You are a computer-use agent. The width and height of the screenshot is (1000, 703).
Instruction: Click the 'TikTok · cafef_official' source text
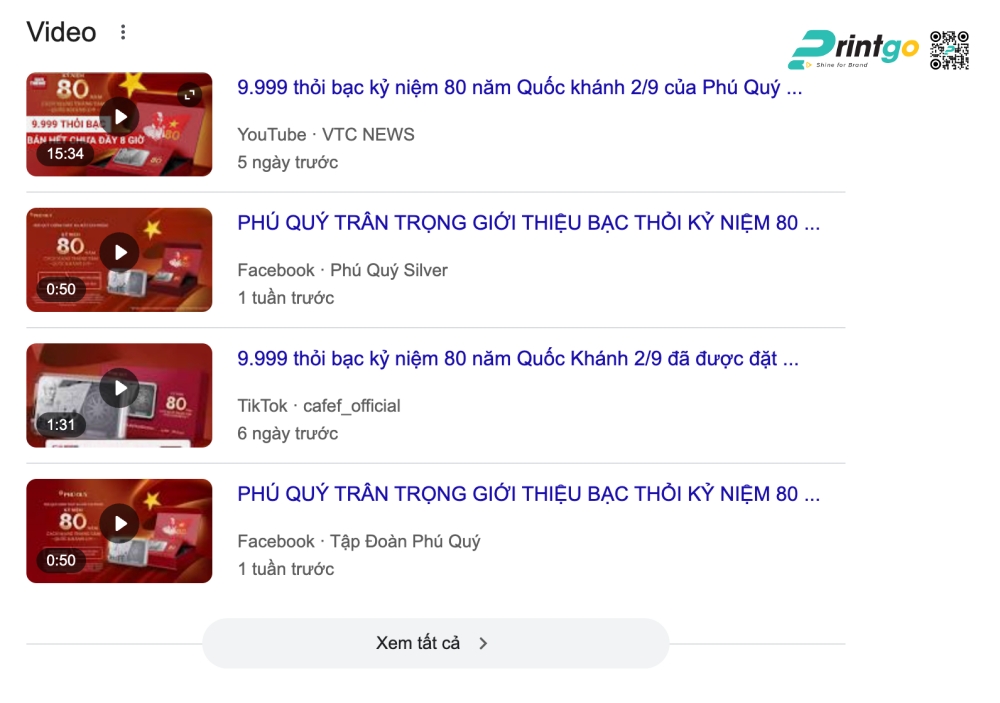click(319, 406)
